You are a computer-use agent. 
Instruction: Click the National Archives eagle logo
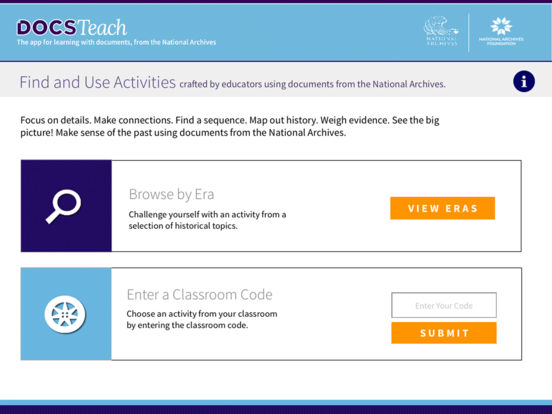[441, 31]
